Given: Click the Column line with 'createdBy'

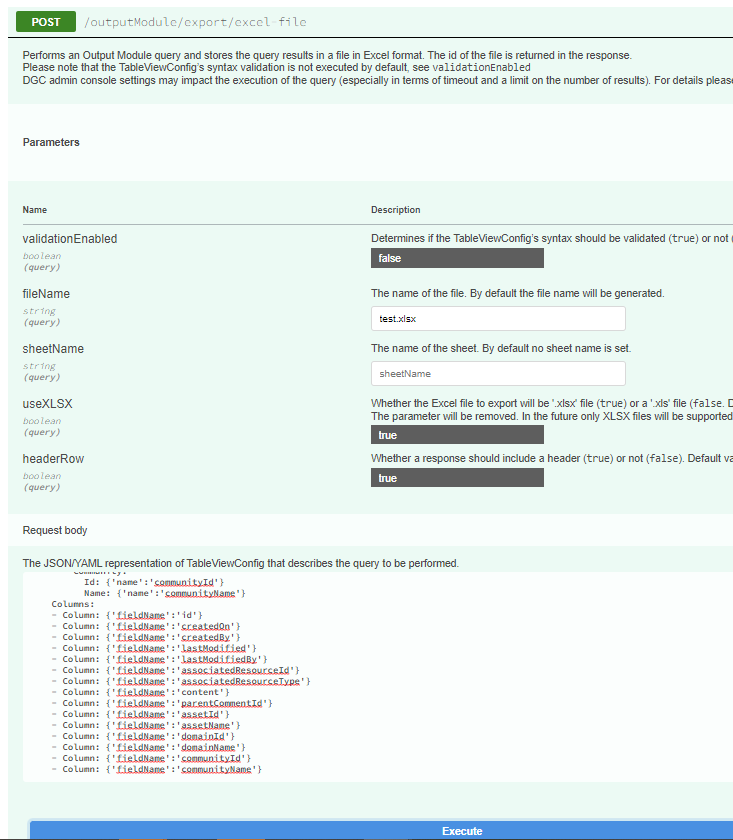Looking at the screenshot, I should pyautogui.click(x=146, y=637).
